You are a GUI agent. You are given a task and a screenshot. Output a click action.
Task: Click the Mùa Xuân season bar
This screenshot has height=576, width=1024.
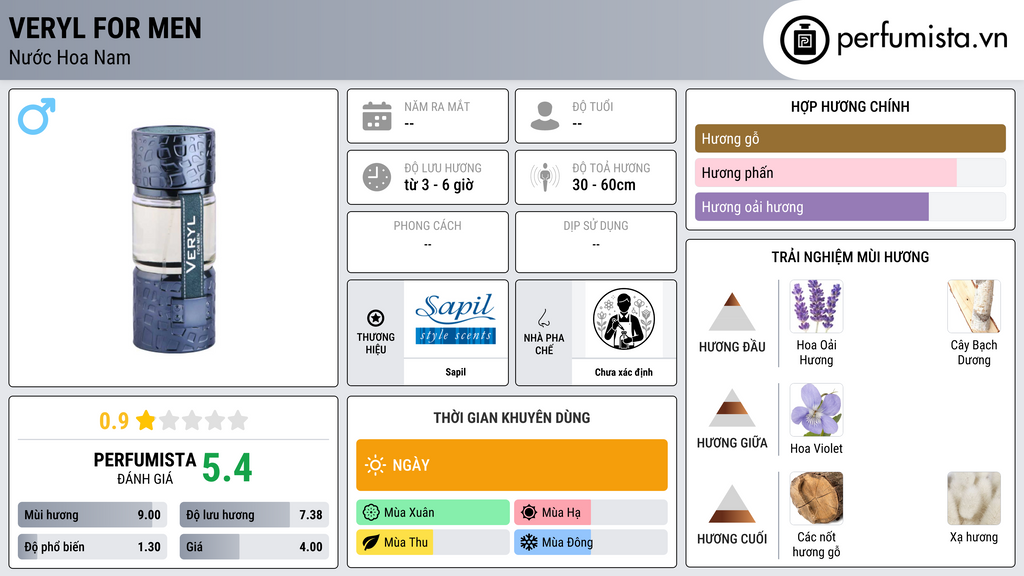[433, 513]
